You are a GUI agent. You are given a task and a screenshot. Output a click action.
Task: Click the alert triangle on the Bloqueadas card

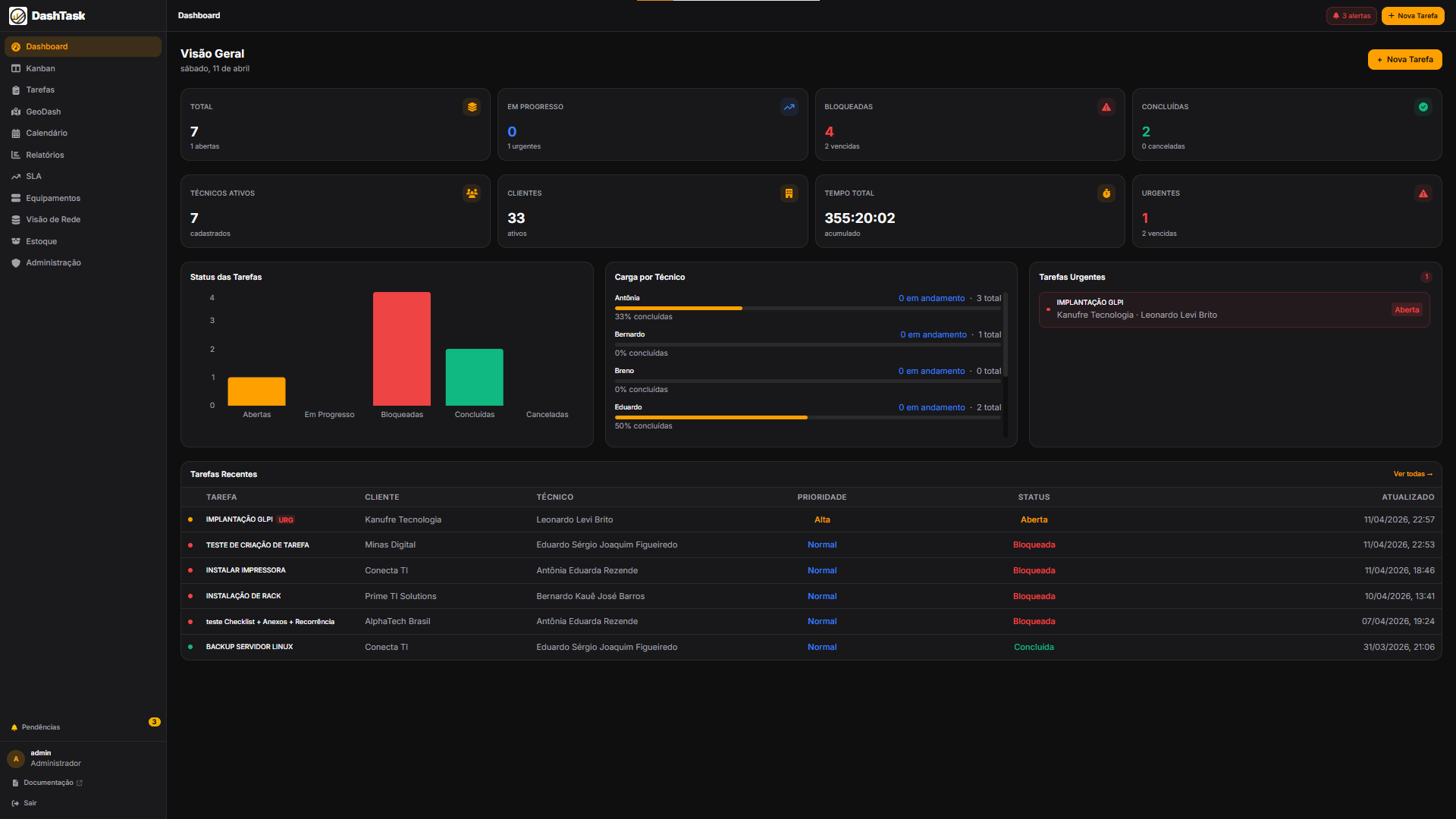(1106, 107)
